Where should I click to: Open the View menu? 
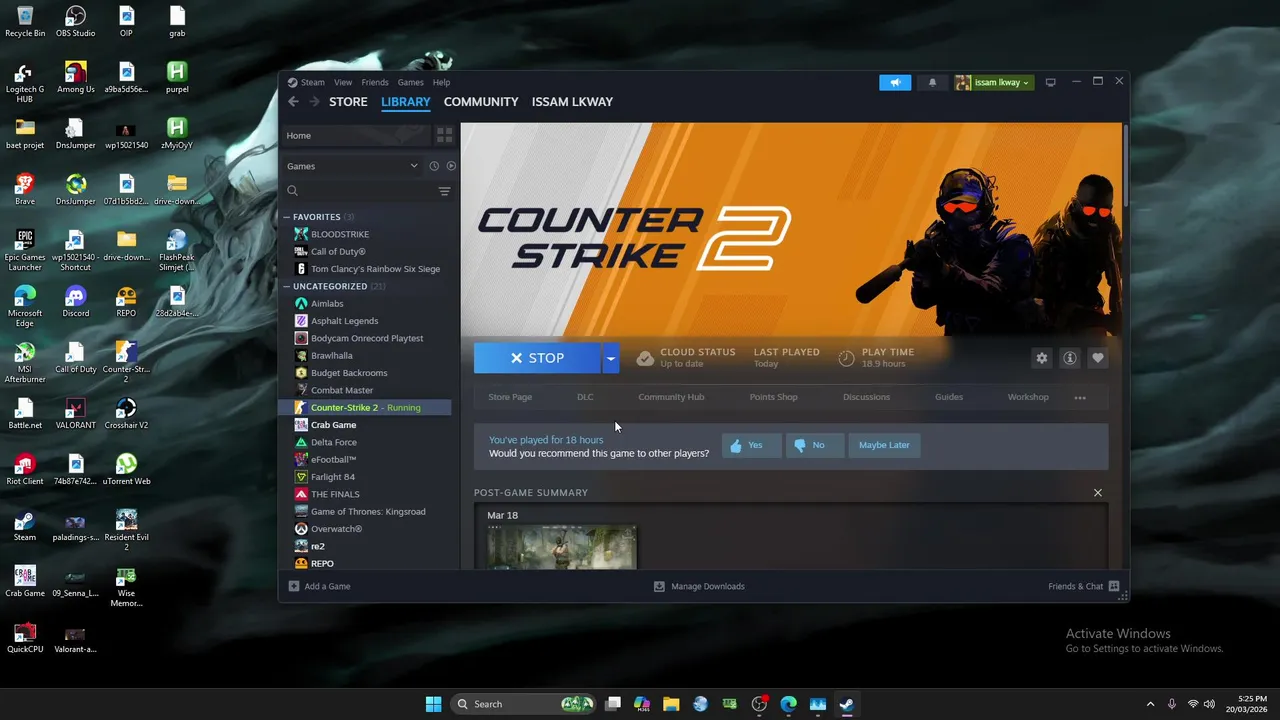tap(343, 82)
